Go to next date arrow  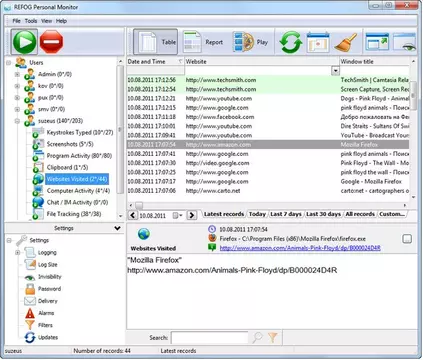(192, 215)
